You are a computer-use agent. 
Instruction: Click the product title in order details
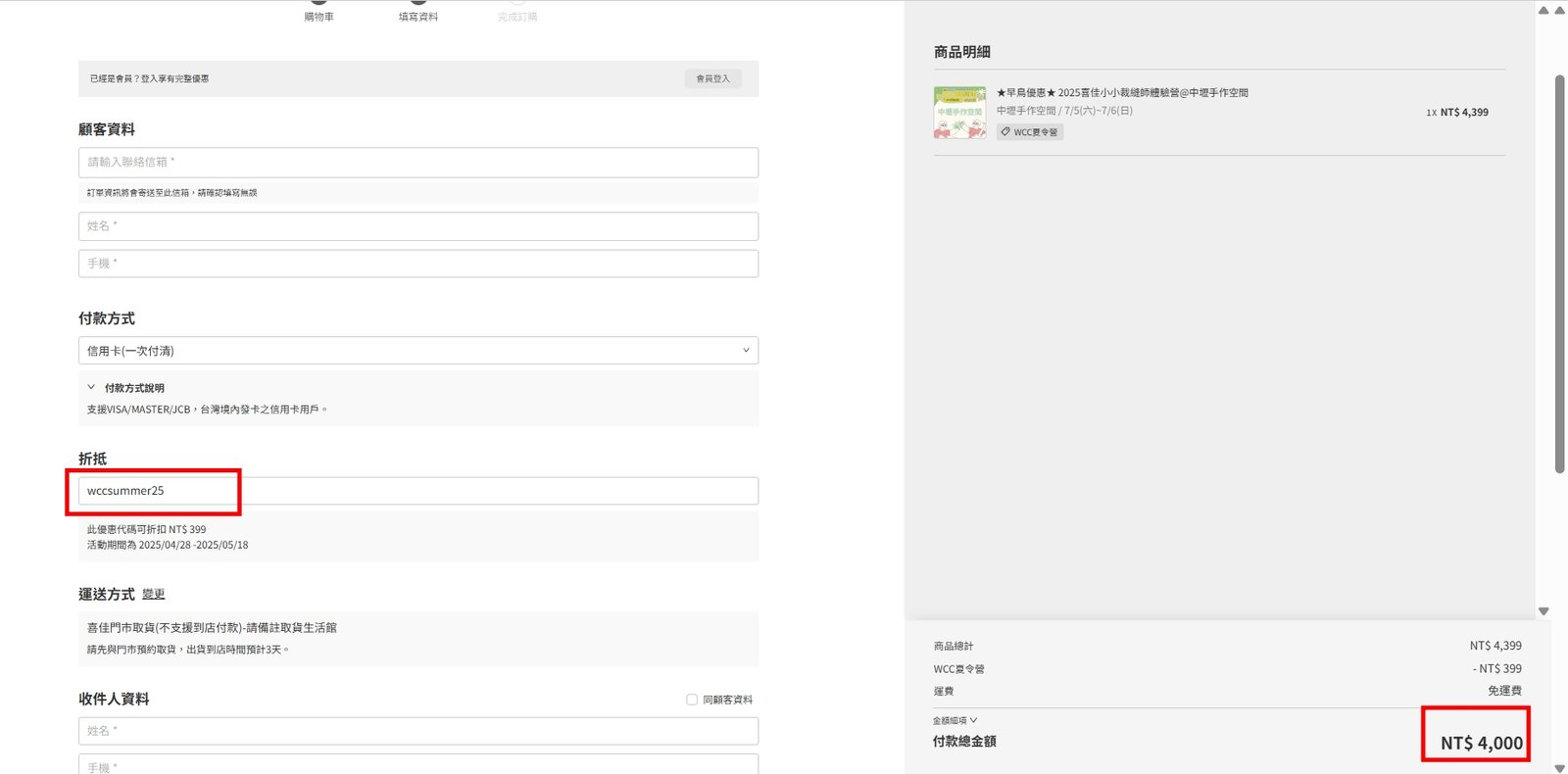coord(1122,93)
